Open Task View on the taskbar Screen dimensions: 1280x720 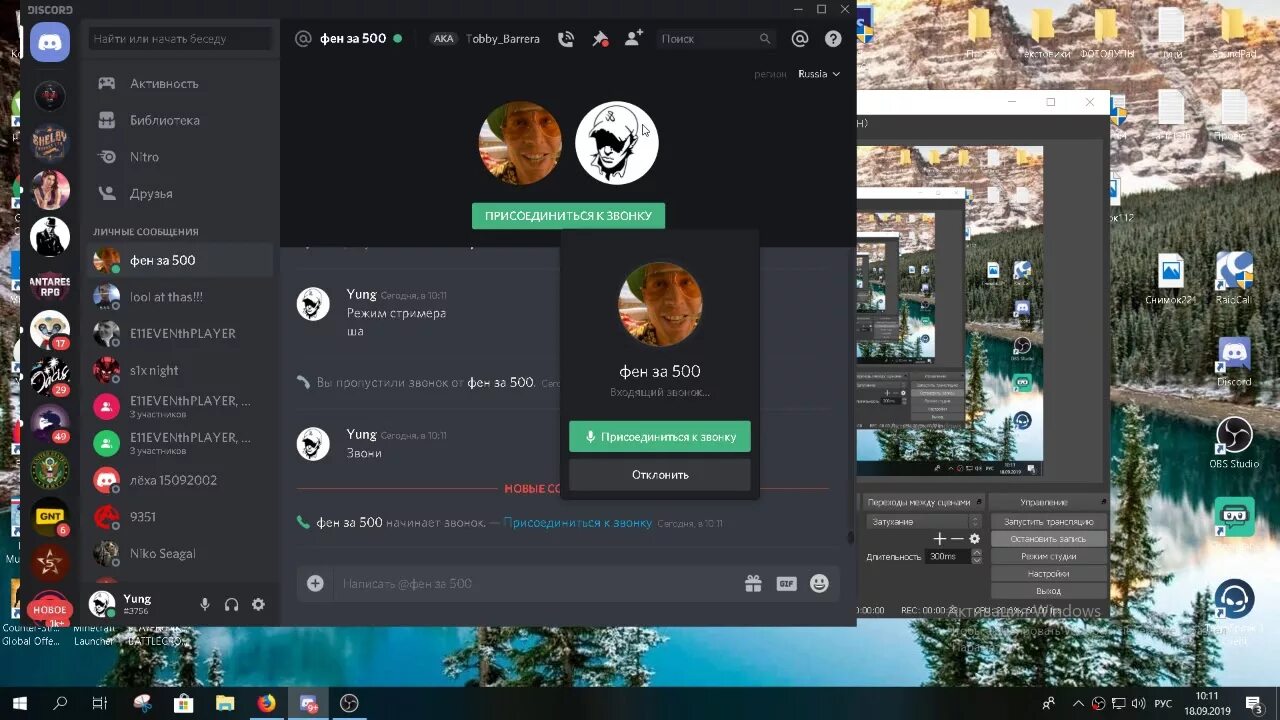(x=100, y=703)
